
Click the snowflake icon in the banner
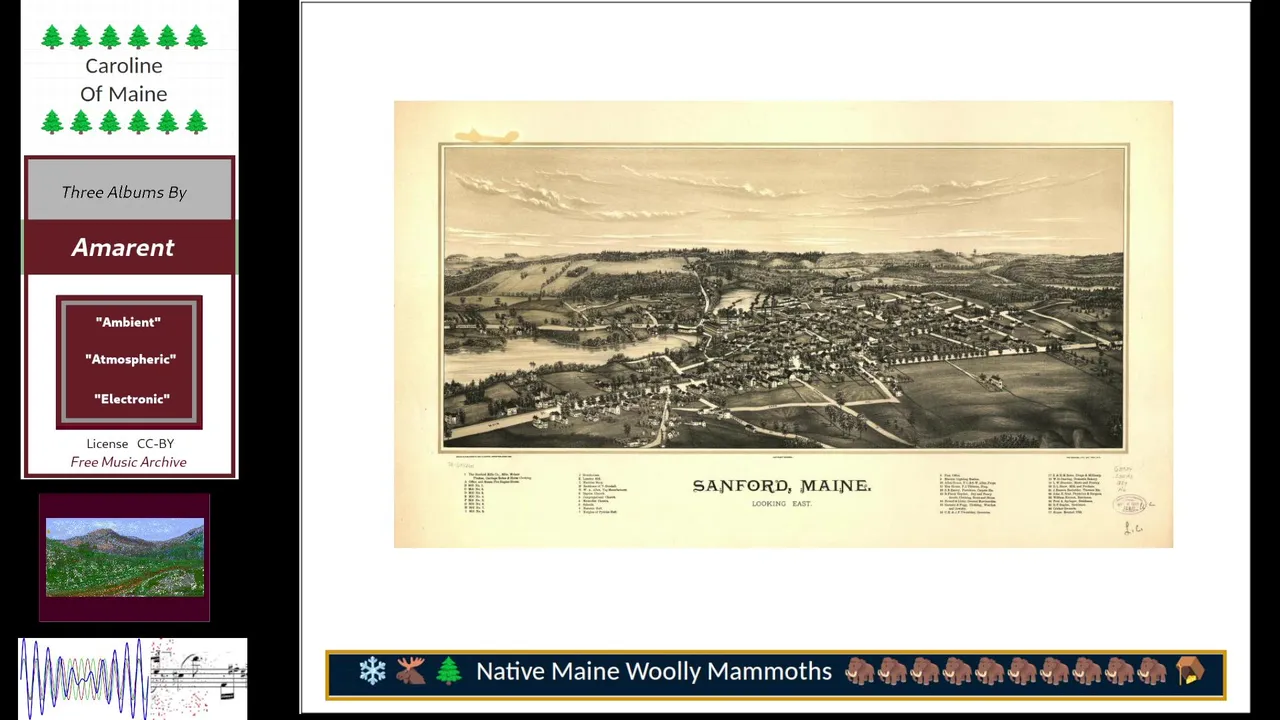(372, 671)
